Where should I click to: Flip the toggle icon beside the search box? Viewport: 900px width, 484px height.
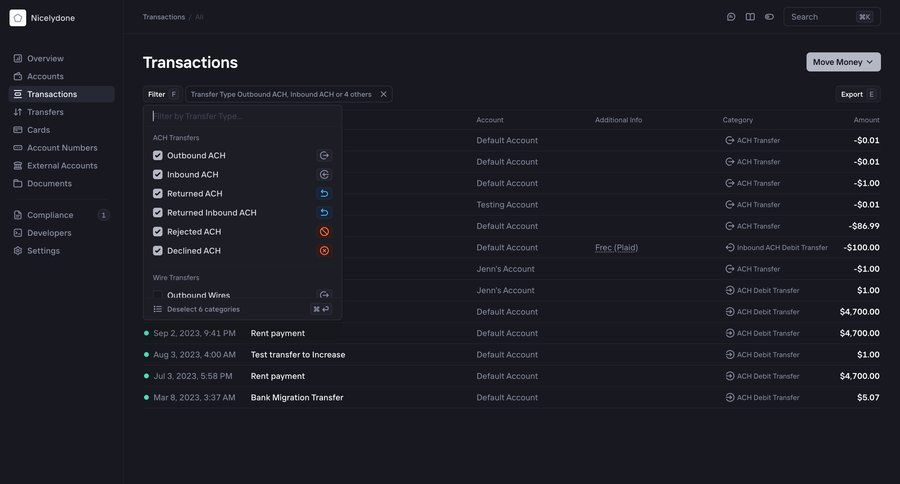click(769, 17)
